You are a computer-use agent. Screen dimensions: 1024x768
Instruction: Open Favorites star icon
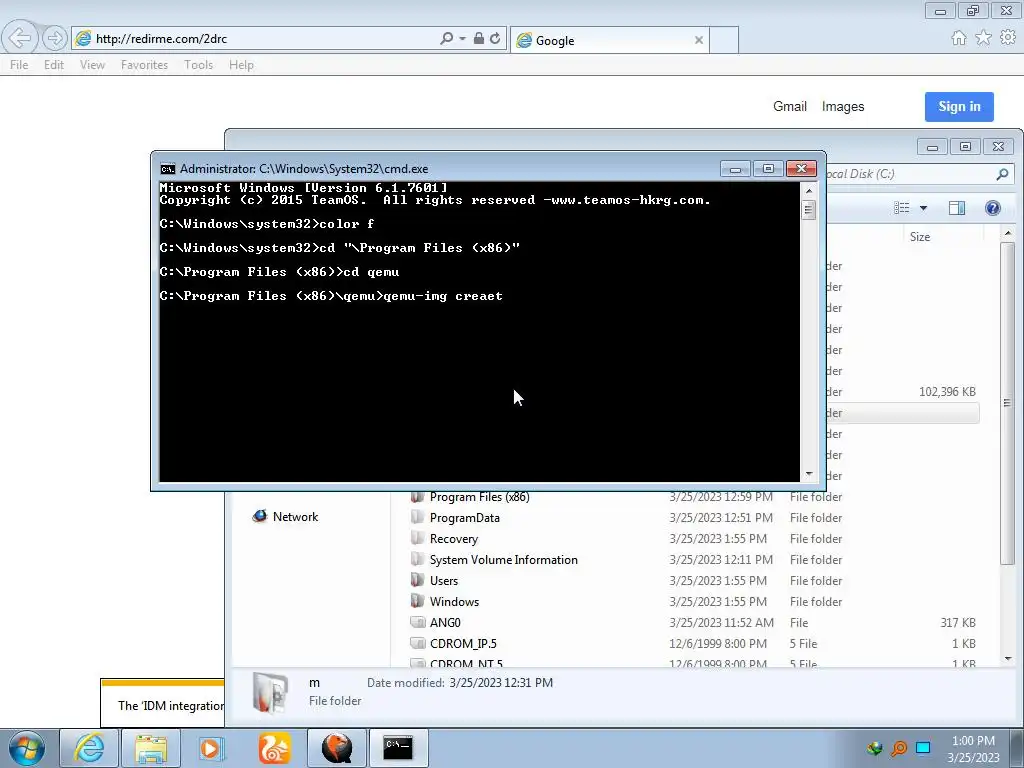point(983,38)
